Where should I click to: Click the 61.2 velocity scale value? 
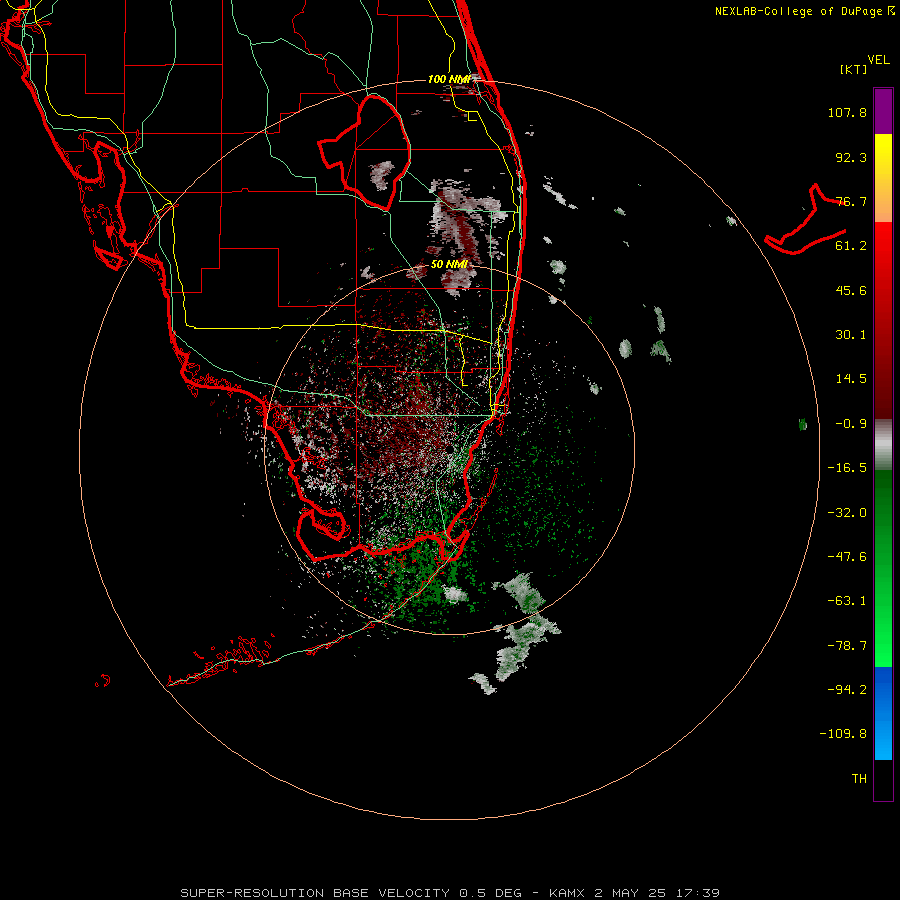[x=851, y=246]
